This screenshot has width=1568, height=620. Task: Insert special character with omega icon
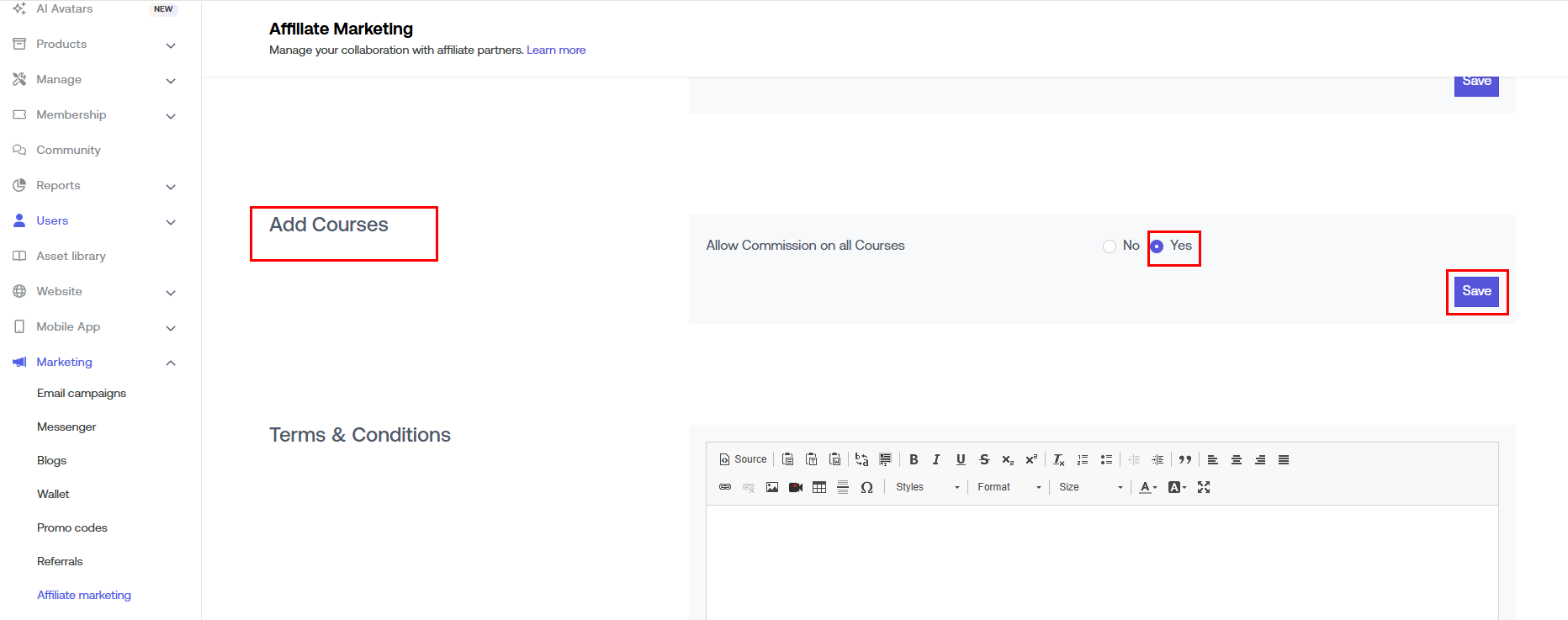[866, 487]
